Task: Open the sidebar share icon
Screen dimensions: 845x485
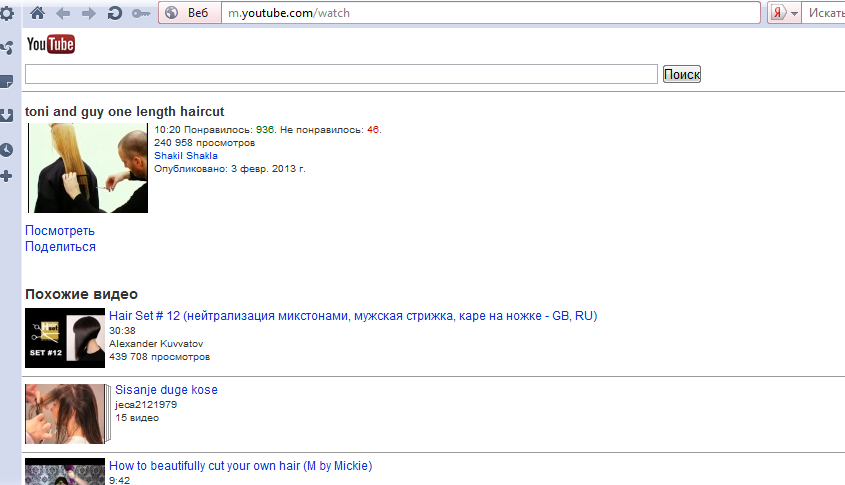Action: [7, 48]
